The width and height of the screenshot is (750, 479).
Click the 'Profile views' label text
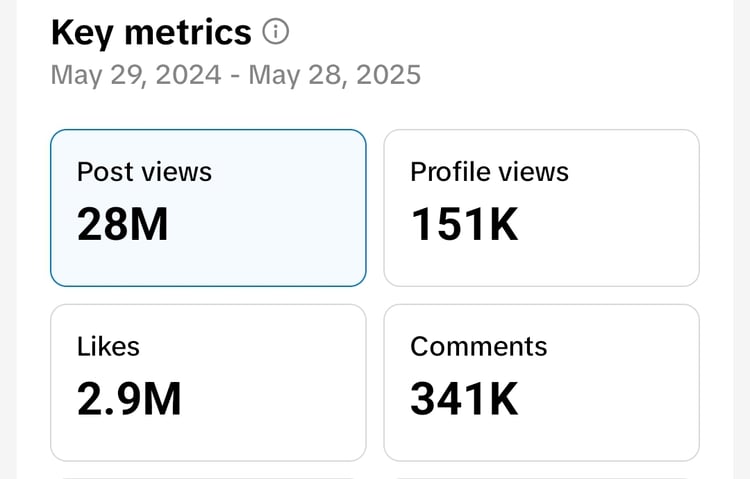(489, 172)
